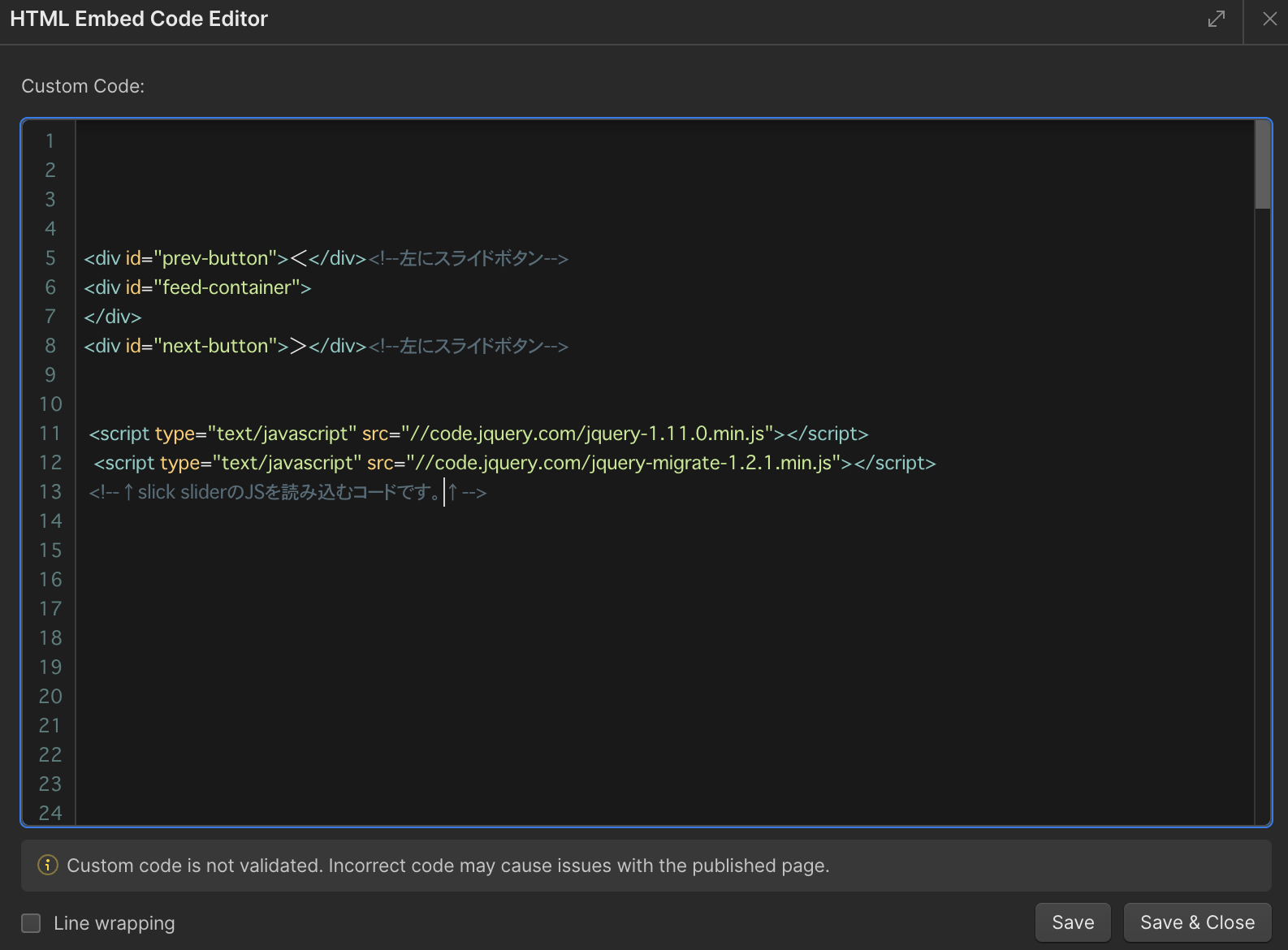Image resolution: width=1288 pixels, height=950 pixels.
Task: Click line number 10 in the gutter
Action: click(x=50, y=404)
